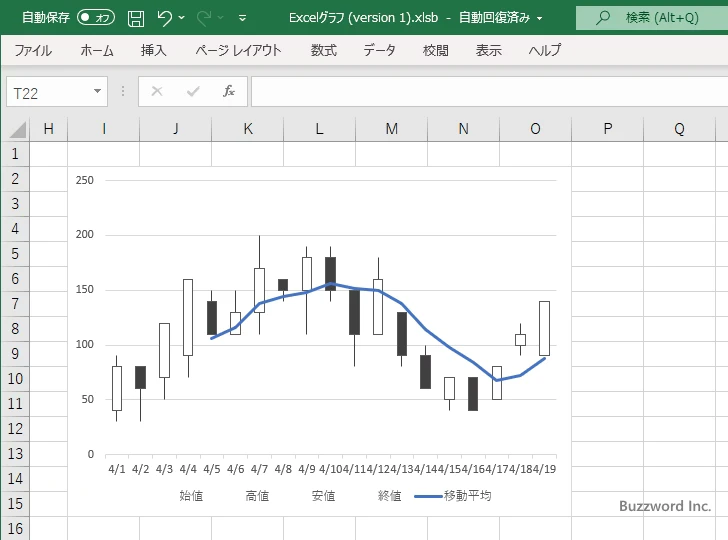Select row 13 header
The image size is (728, 540).
coord(15,454)
